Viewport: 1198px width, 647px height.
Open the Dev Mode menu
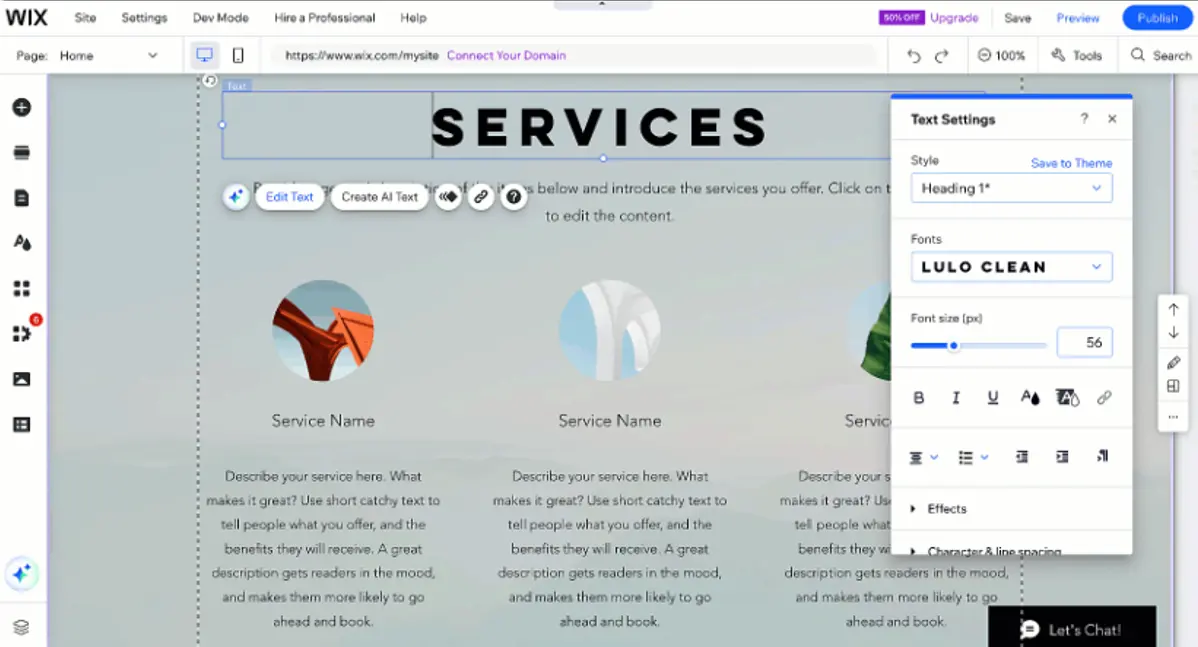(x=220, y=18)
